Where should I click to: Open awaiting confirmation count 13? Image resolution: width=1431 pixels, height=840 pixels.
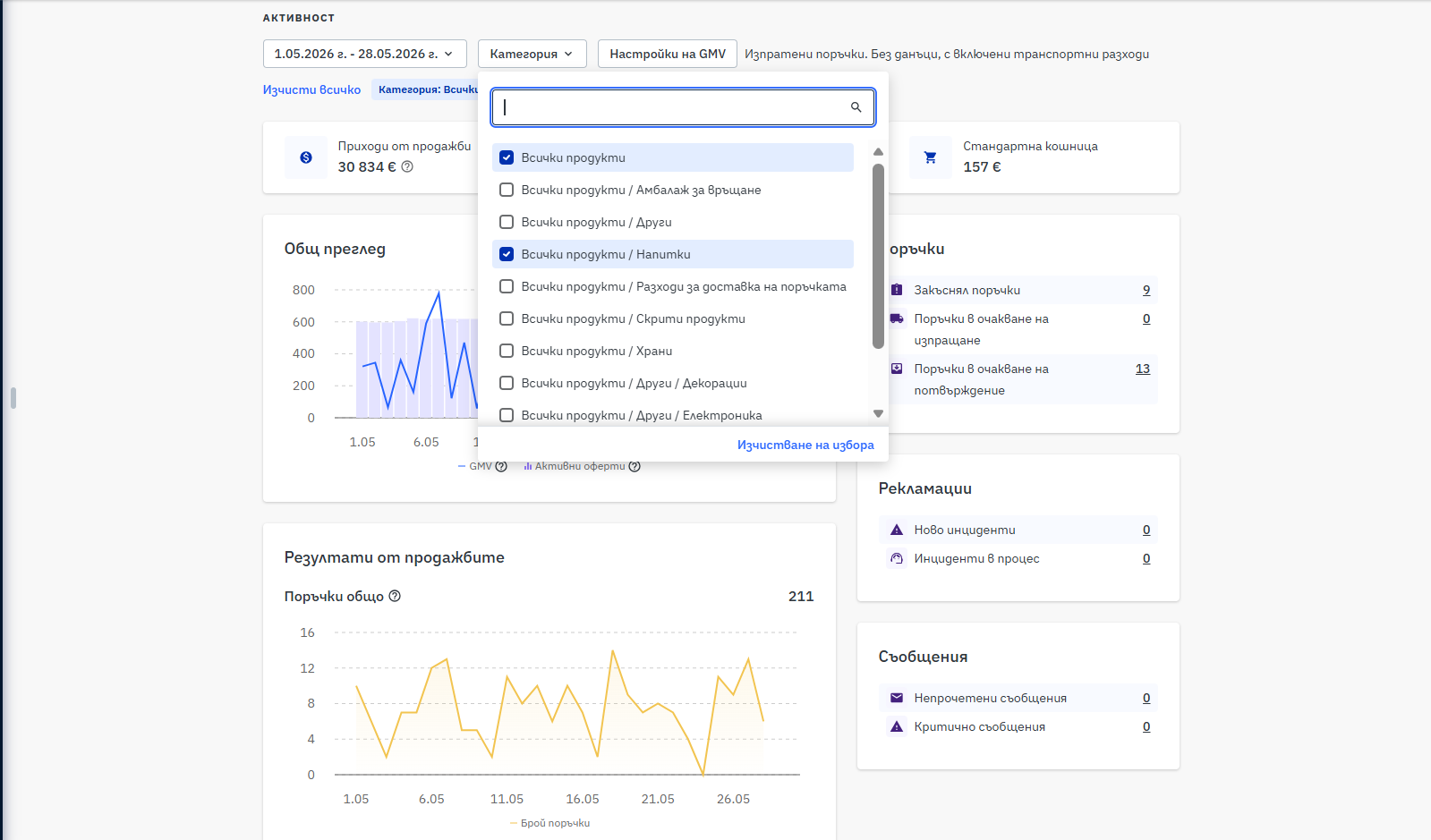(1143, 369)
